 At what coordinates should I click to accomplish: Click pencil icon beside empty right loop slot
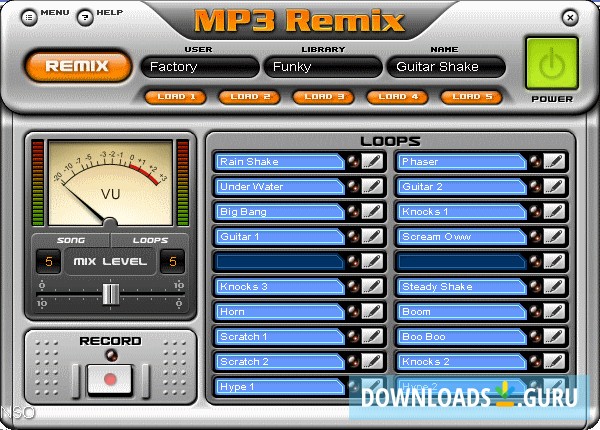pos(554,262)
